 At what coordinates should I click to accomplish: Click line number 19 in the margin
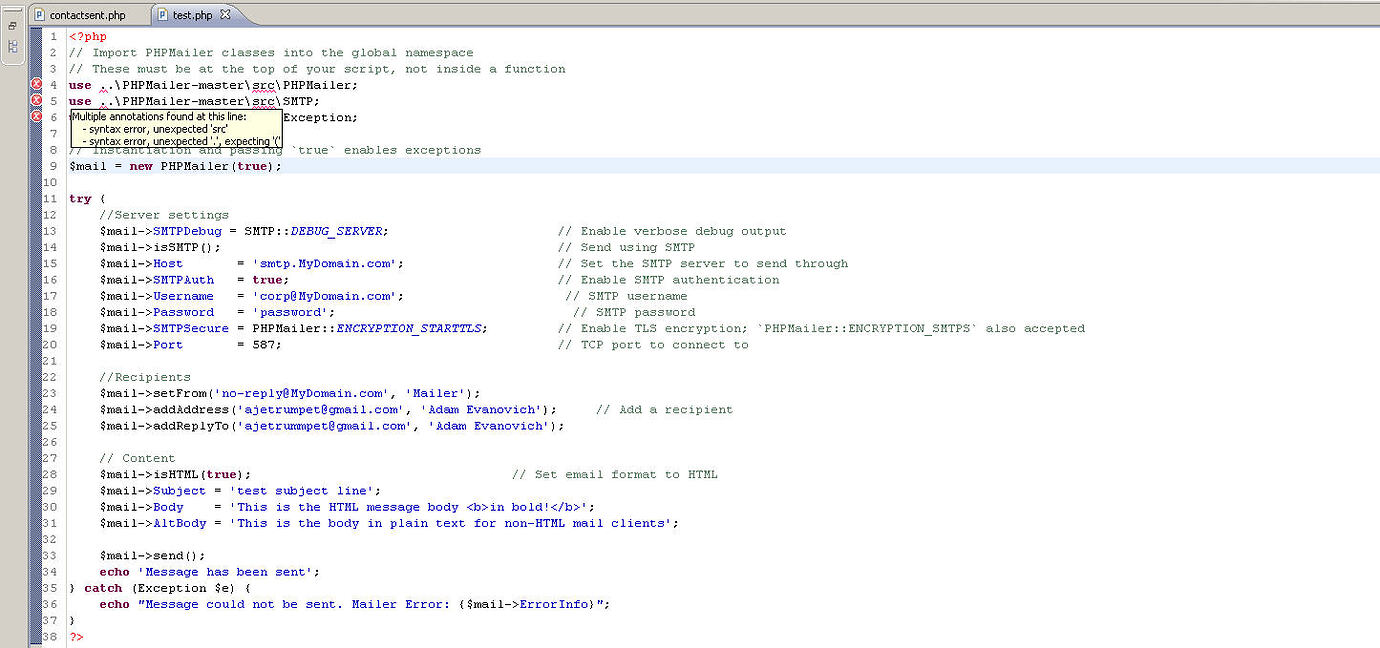point(50,328)
